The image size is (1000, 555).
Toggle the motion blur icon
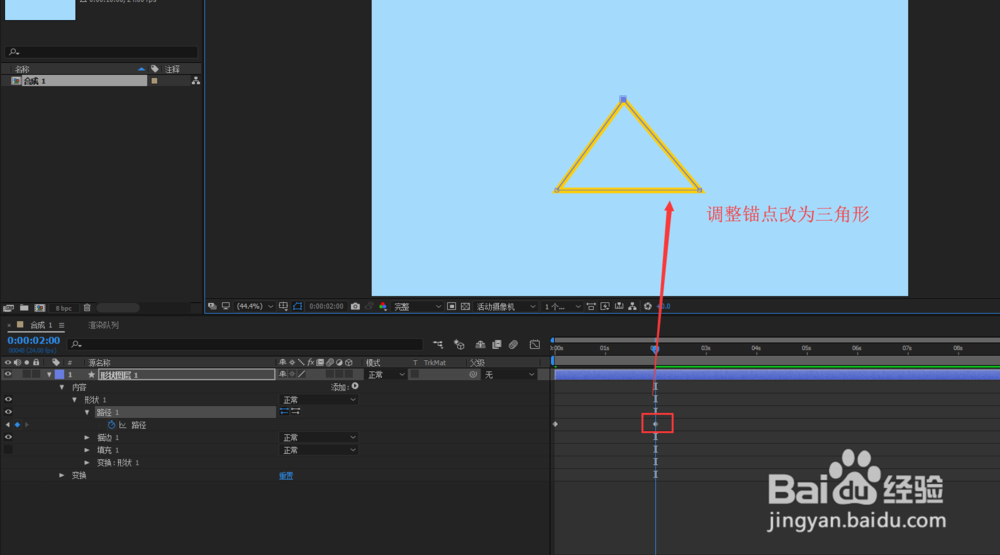(513, 344)
